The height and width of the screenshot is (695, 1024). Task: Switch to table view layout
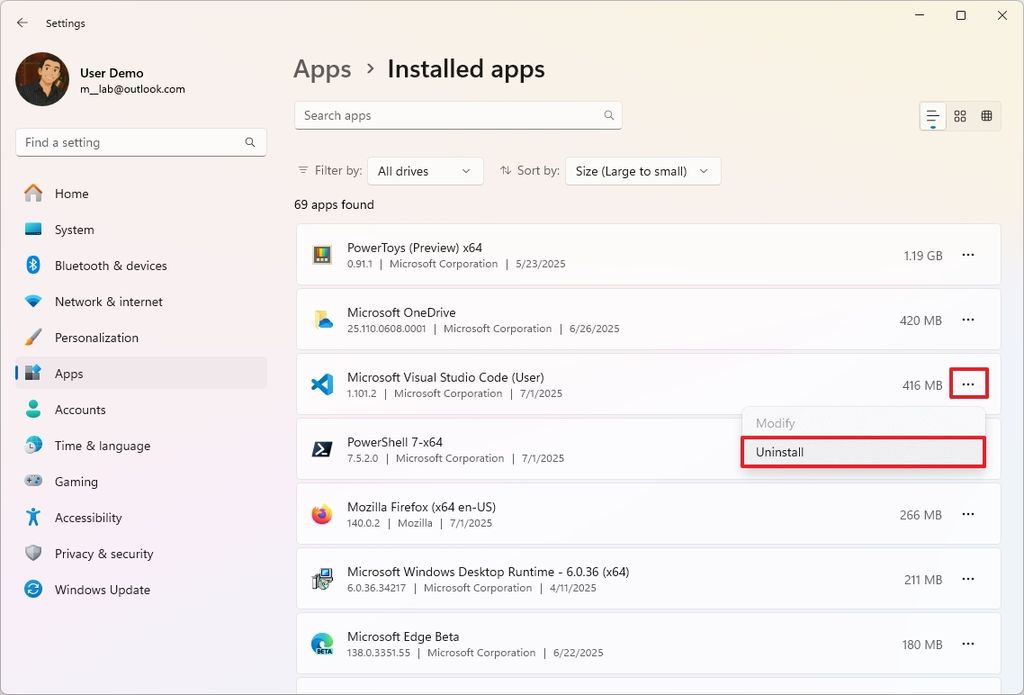coord(987,116)
